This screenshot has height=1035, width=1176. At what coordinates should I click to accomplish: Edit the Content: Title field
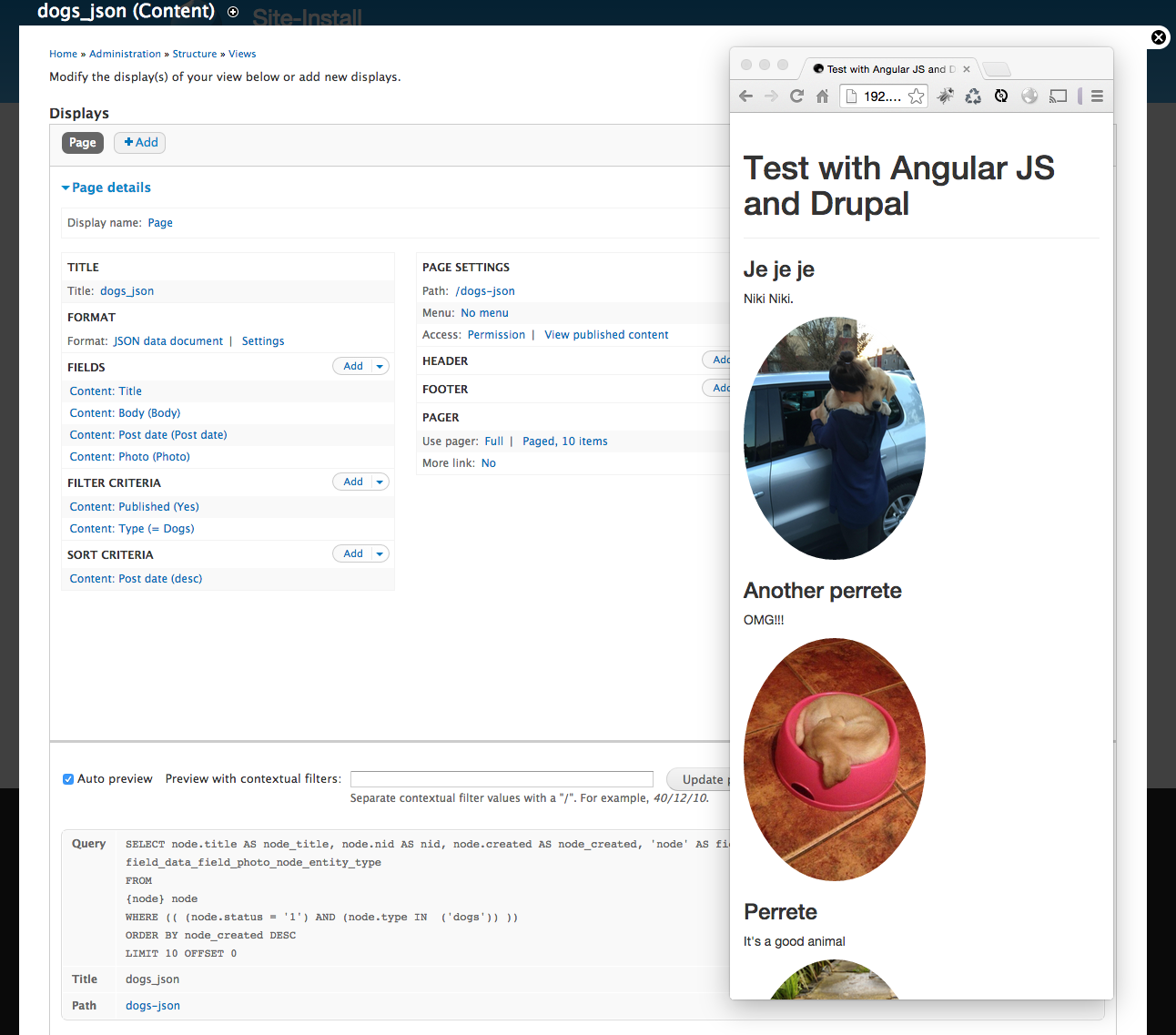pos(106,391)
